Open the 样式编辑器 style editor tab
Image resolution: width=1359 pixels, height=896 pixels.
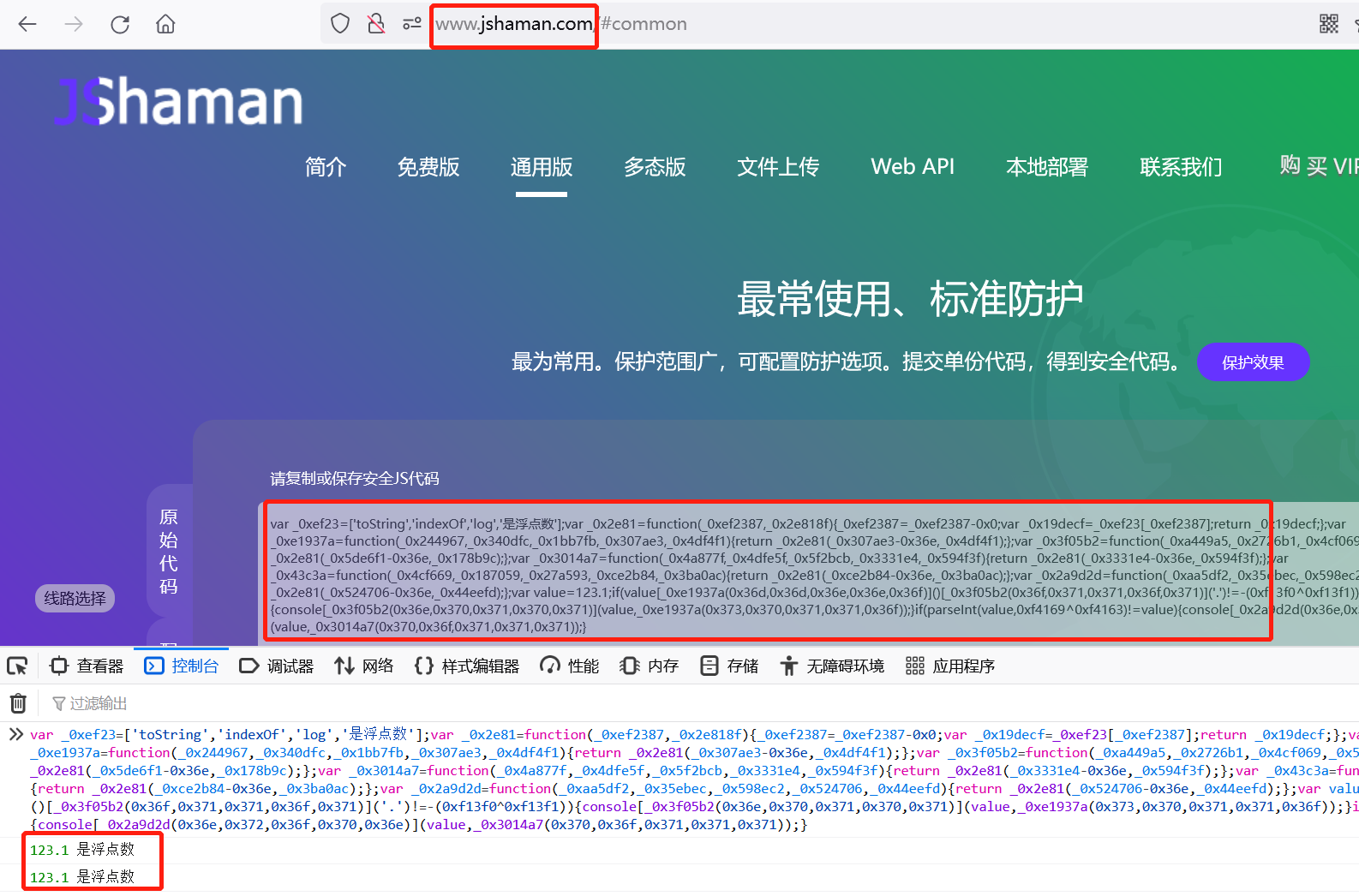tap(467, 666)
